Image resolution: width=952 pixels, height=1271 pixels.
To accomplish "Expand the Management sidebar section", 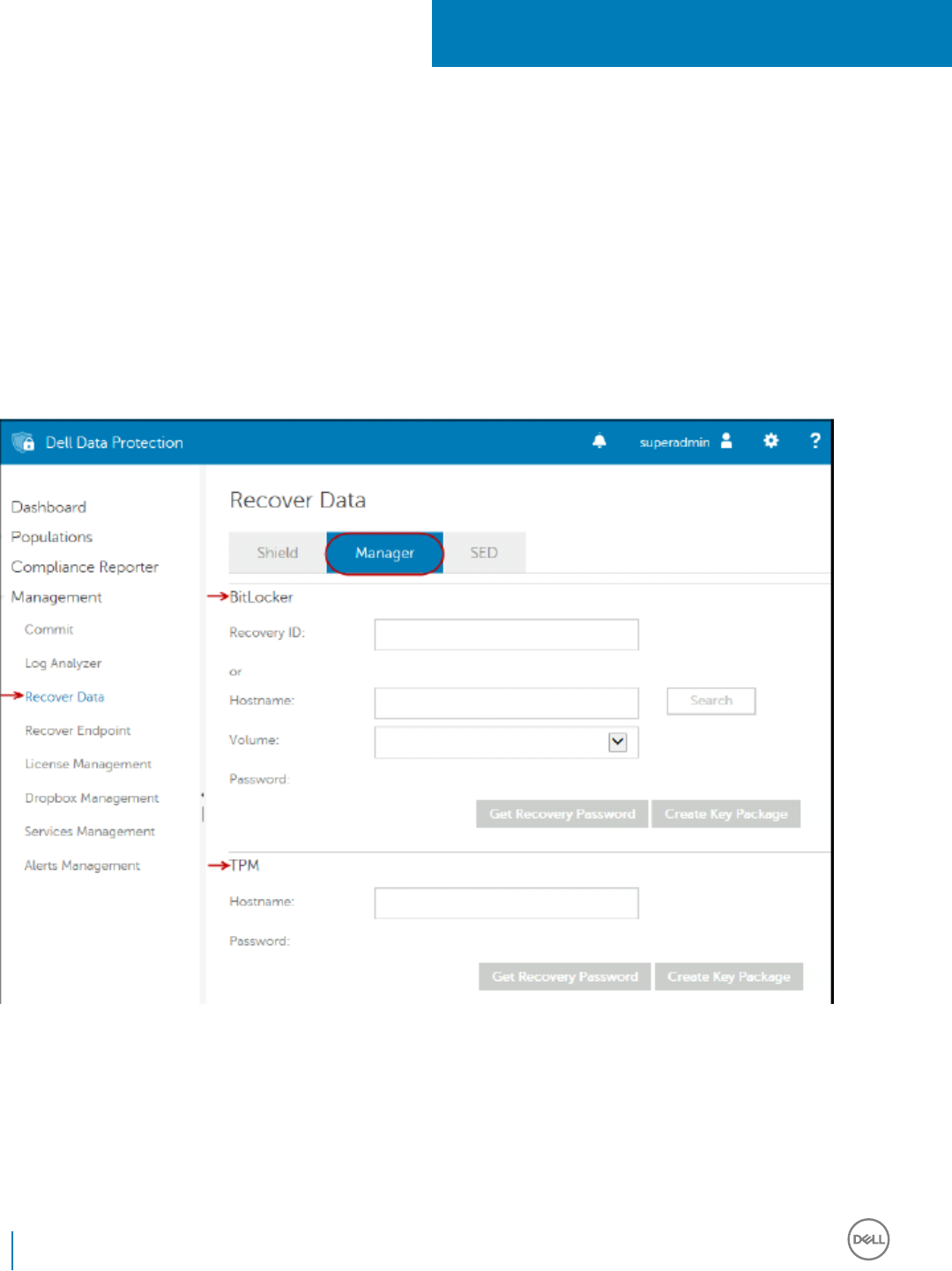I will point(56,597).
